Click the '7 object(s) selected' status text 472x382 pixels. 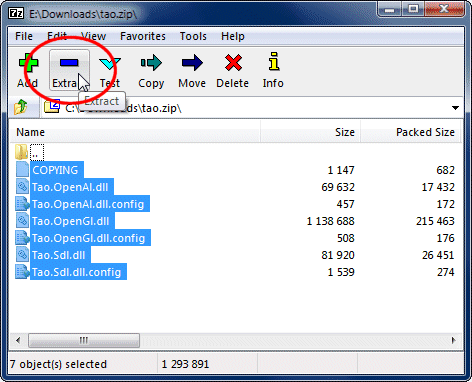(x=58, y=364)
